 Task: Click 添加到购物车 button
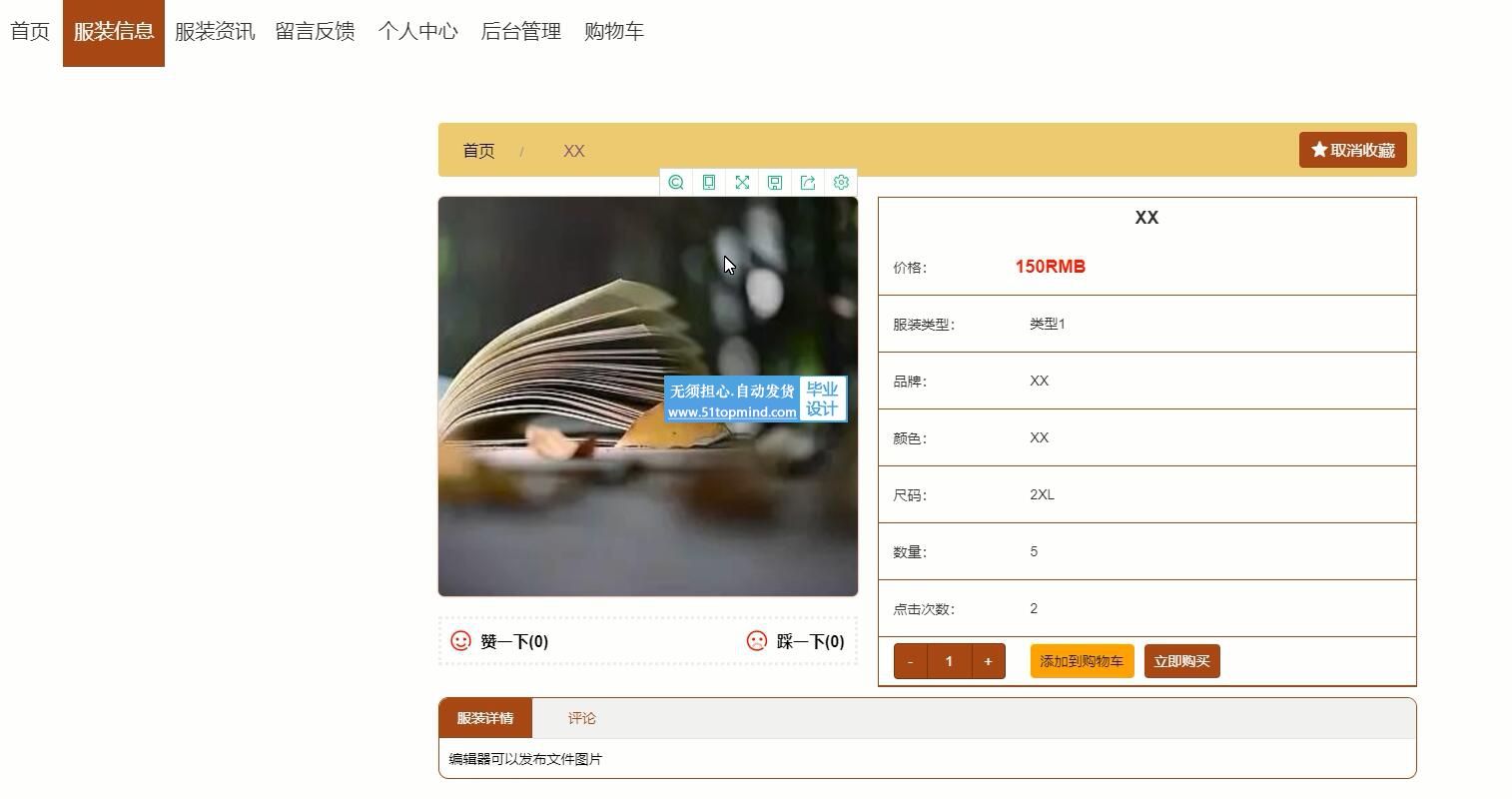click(x=1082, y=661)
